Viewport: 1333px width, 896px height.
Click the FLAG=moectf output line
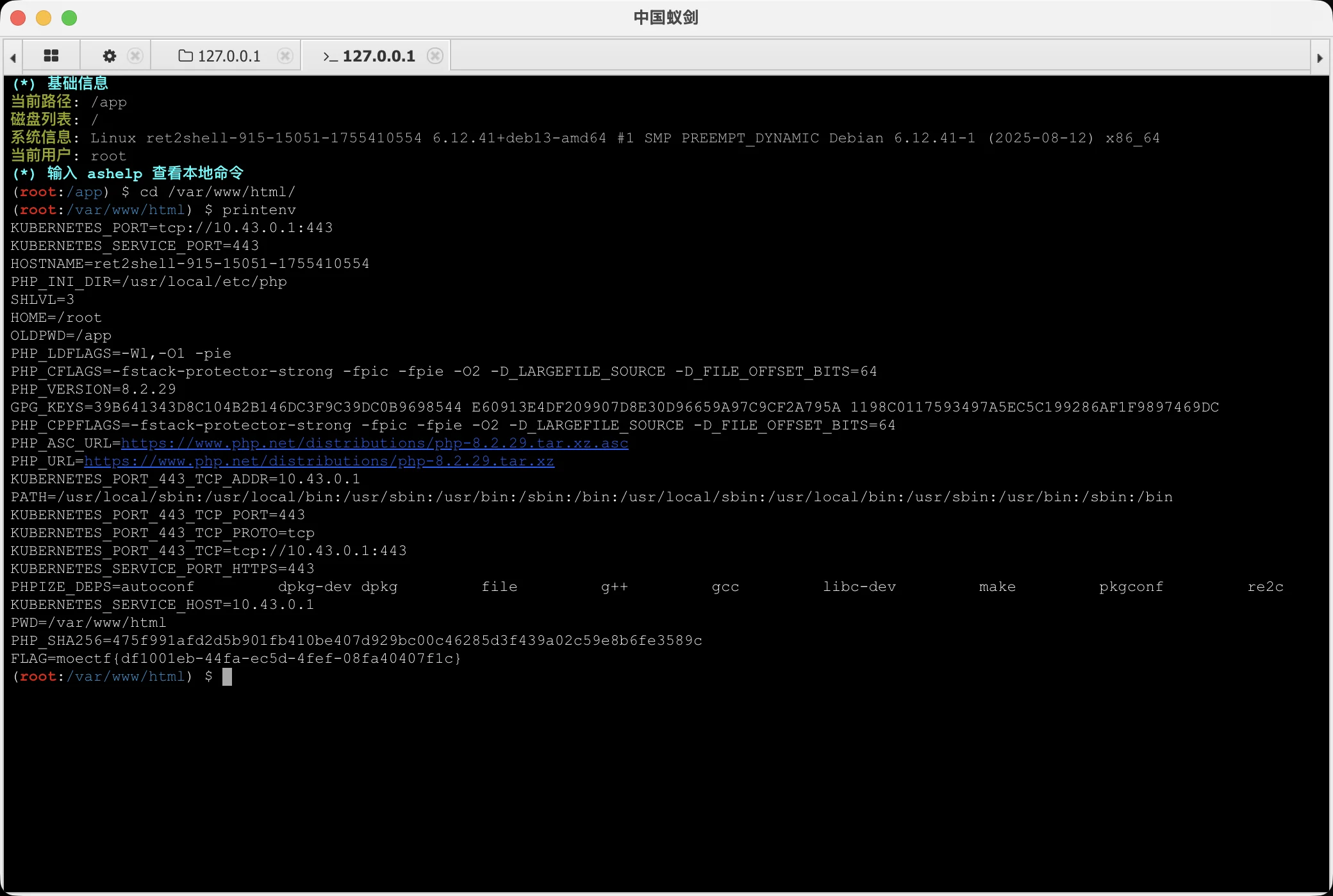236,658
